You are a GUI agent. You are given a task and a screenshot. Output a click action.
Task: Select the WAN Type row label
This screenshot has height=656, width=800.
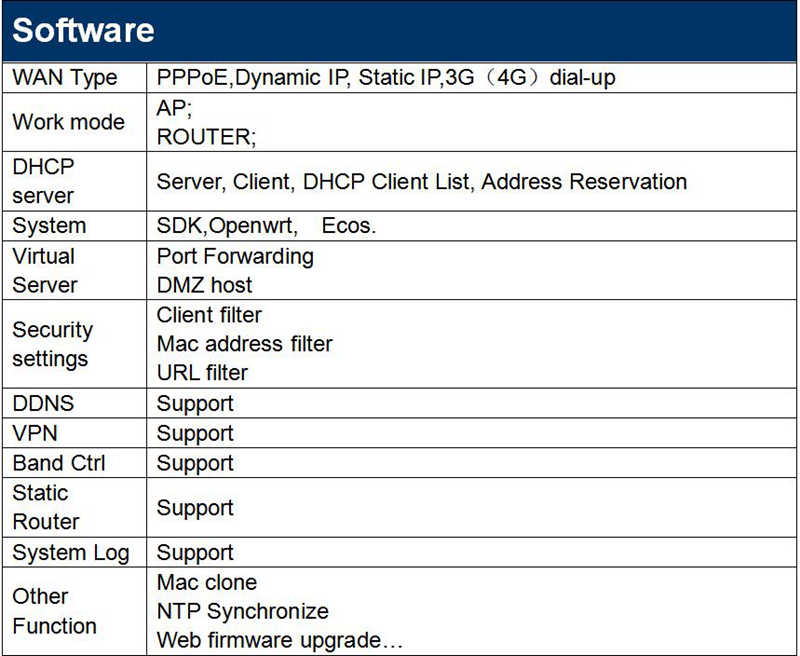click(x=65, y=78)
